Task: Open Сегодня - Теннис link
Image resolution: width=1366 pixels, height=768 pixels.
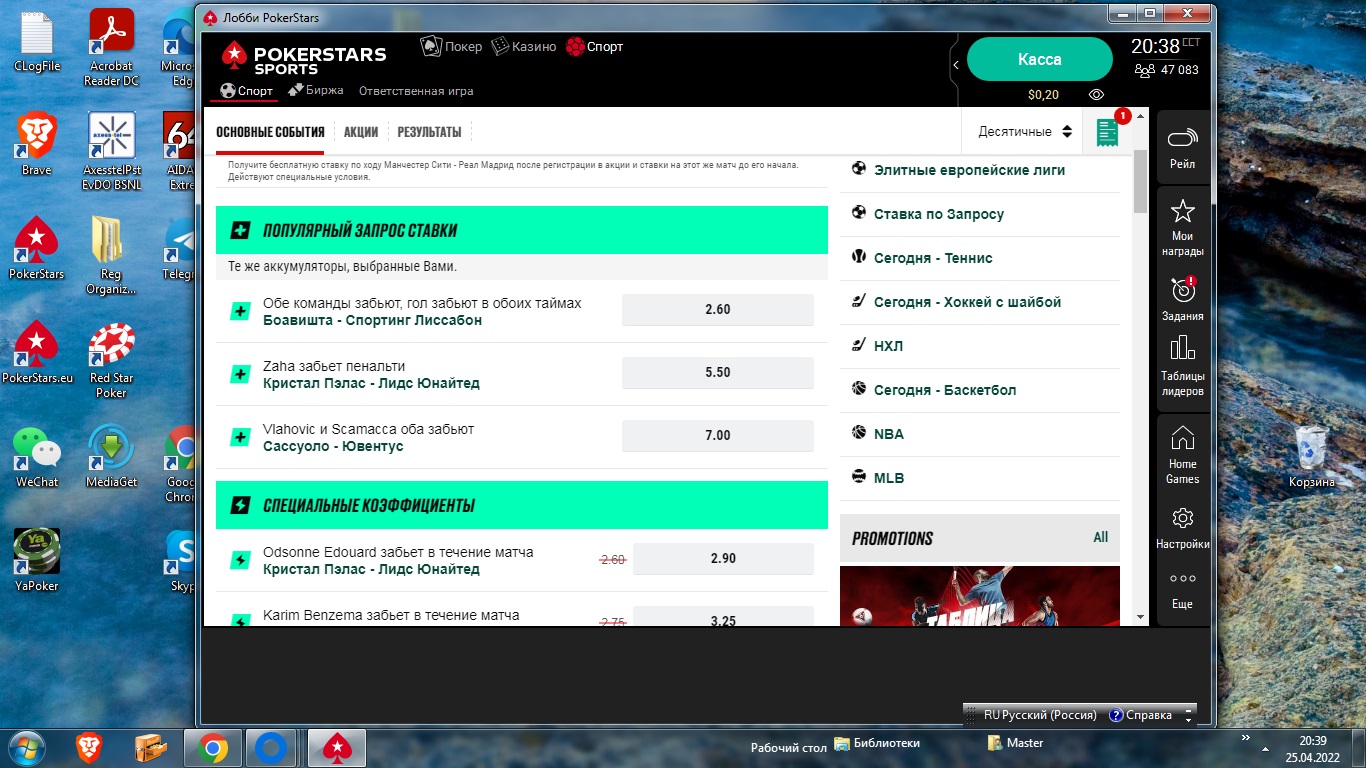Action: click(933, 258)
